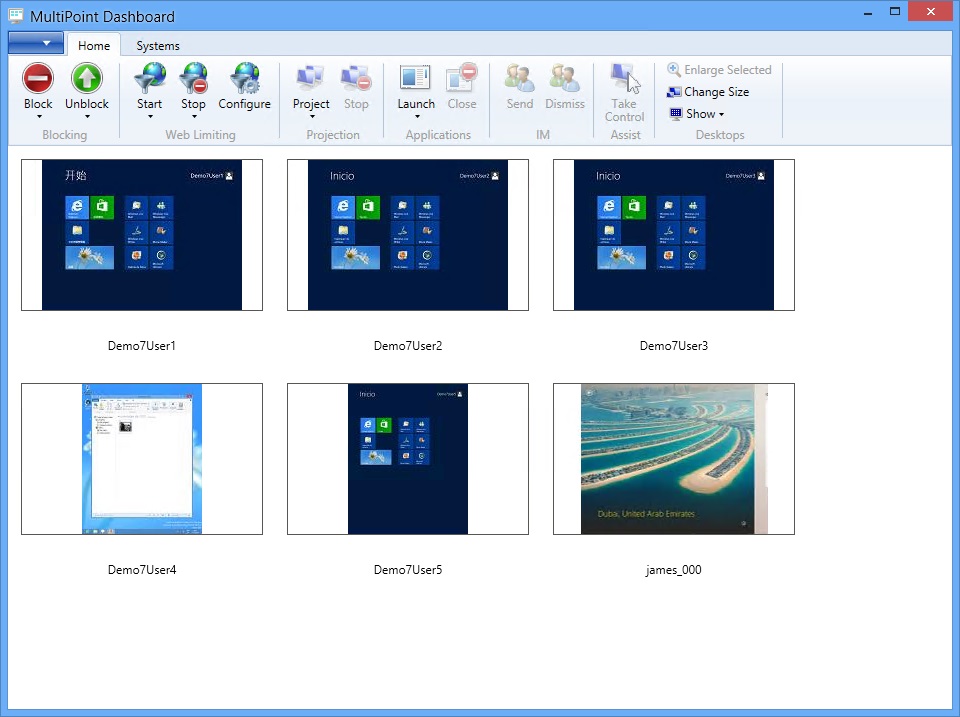This screenshot has width=960, height=717.
Task: Click the Change Size label
Action: tap(716, 92)
